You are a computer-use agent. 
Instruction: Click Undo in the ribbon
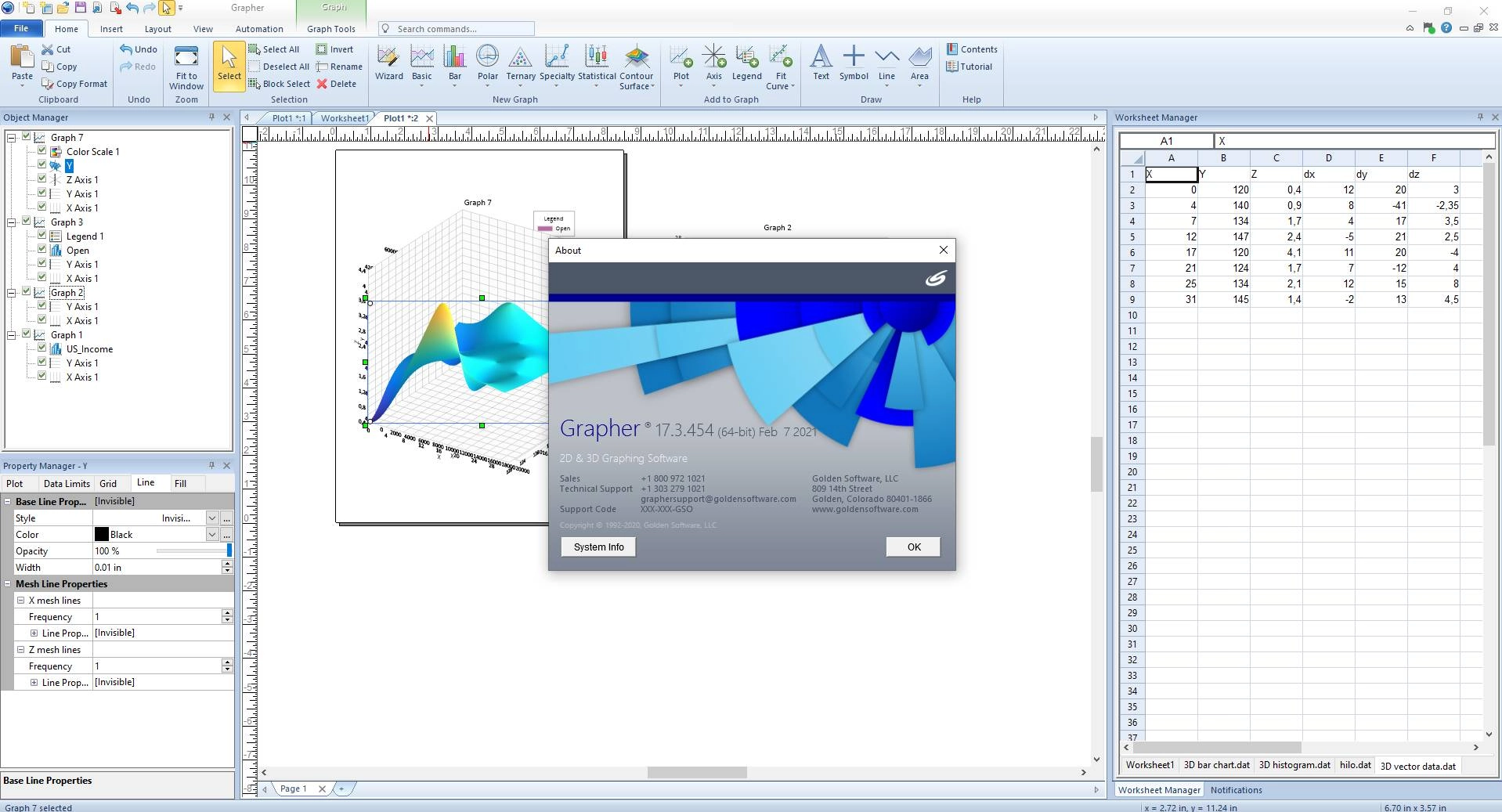(x=139, y=49)
